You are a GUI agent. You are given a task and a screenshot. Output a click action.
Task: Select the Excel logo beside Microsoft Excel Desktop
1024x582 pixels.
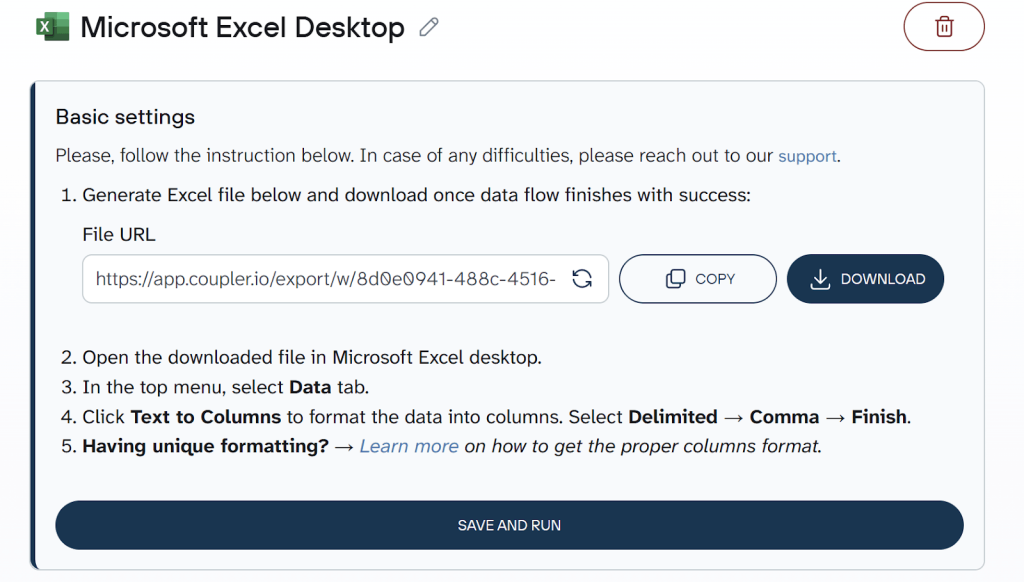pos(52,26)
